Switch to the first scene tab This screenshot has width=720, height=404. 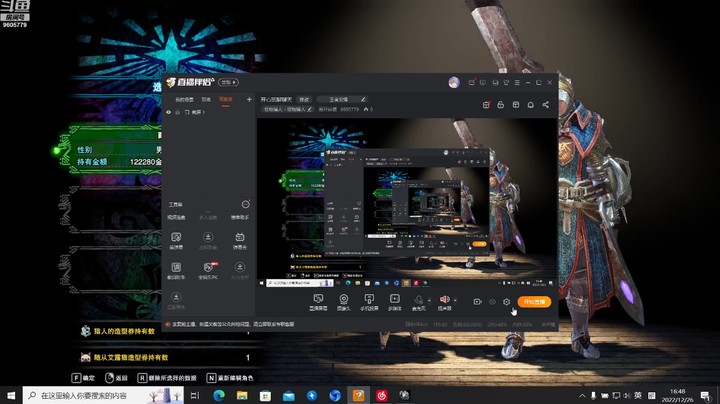[184, 99]
